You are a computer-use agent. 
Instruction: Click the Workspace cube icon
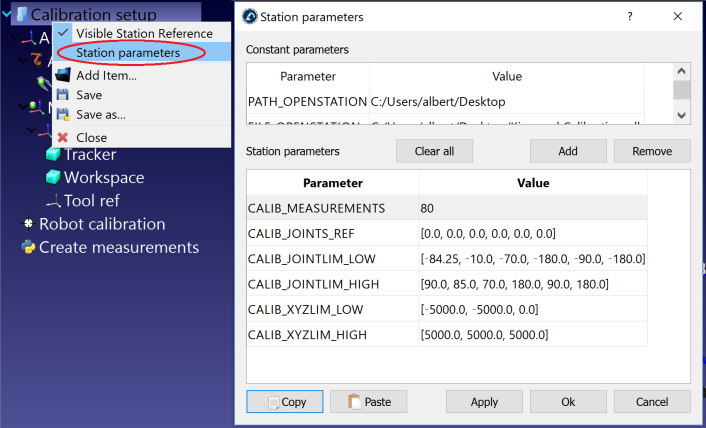point(53,177)
